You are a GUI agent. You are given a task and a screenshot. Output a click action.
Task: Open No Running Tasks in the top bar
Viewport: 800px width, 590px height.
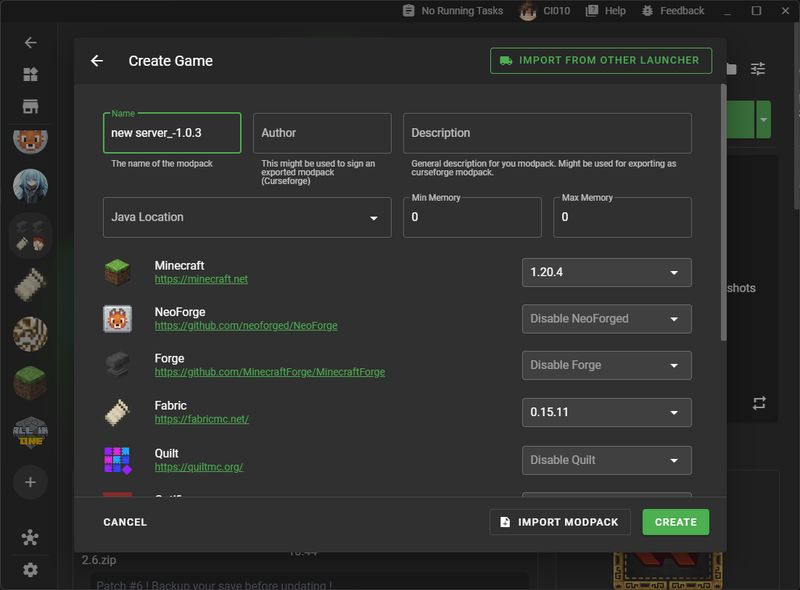(x=452, y=11)
